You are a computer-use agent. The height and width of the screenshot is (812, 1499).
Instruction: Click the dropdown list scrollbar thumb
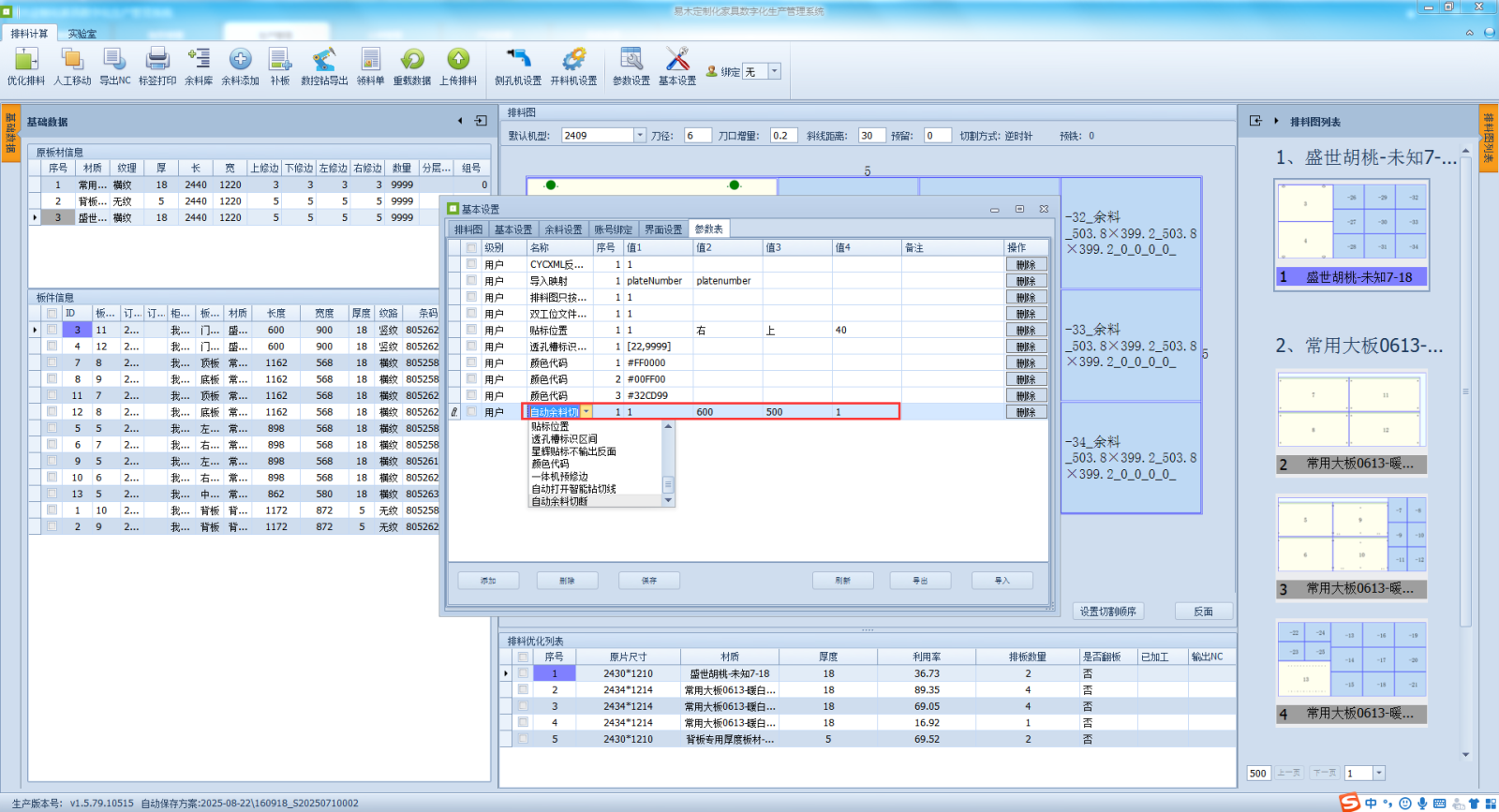[x=668, y=484]
